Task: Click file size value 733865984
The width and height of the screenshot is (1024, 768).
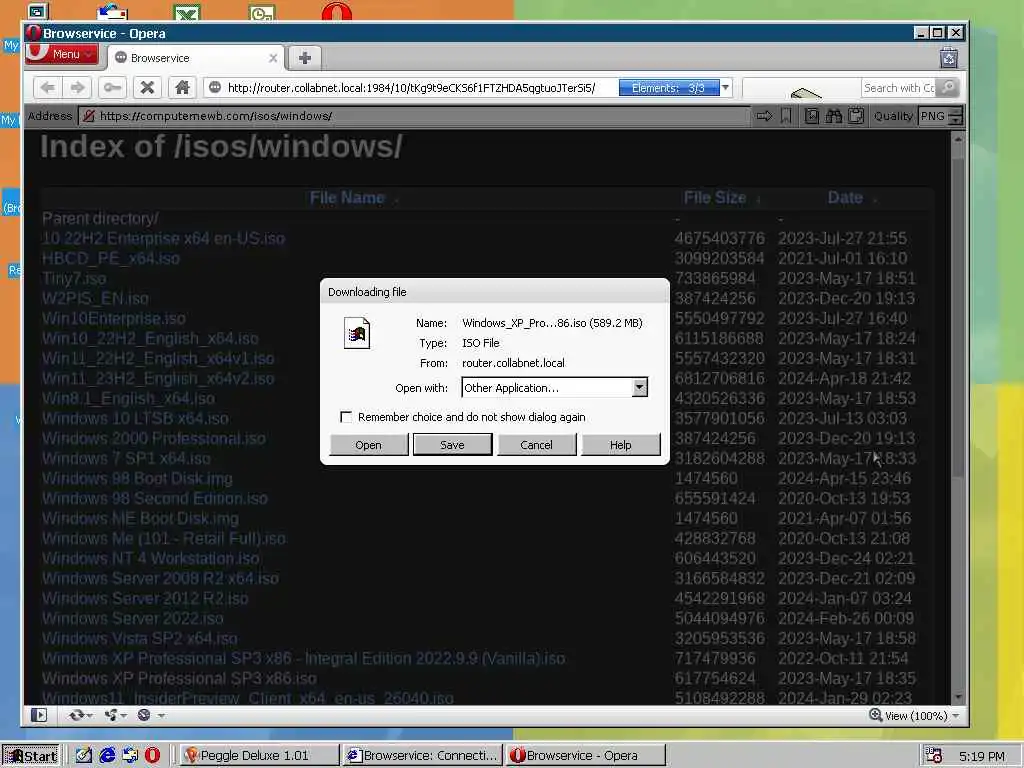Action: coord(715,278)
